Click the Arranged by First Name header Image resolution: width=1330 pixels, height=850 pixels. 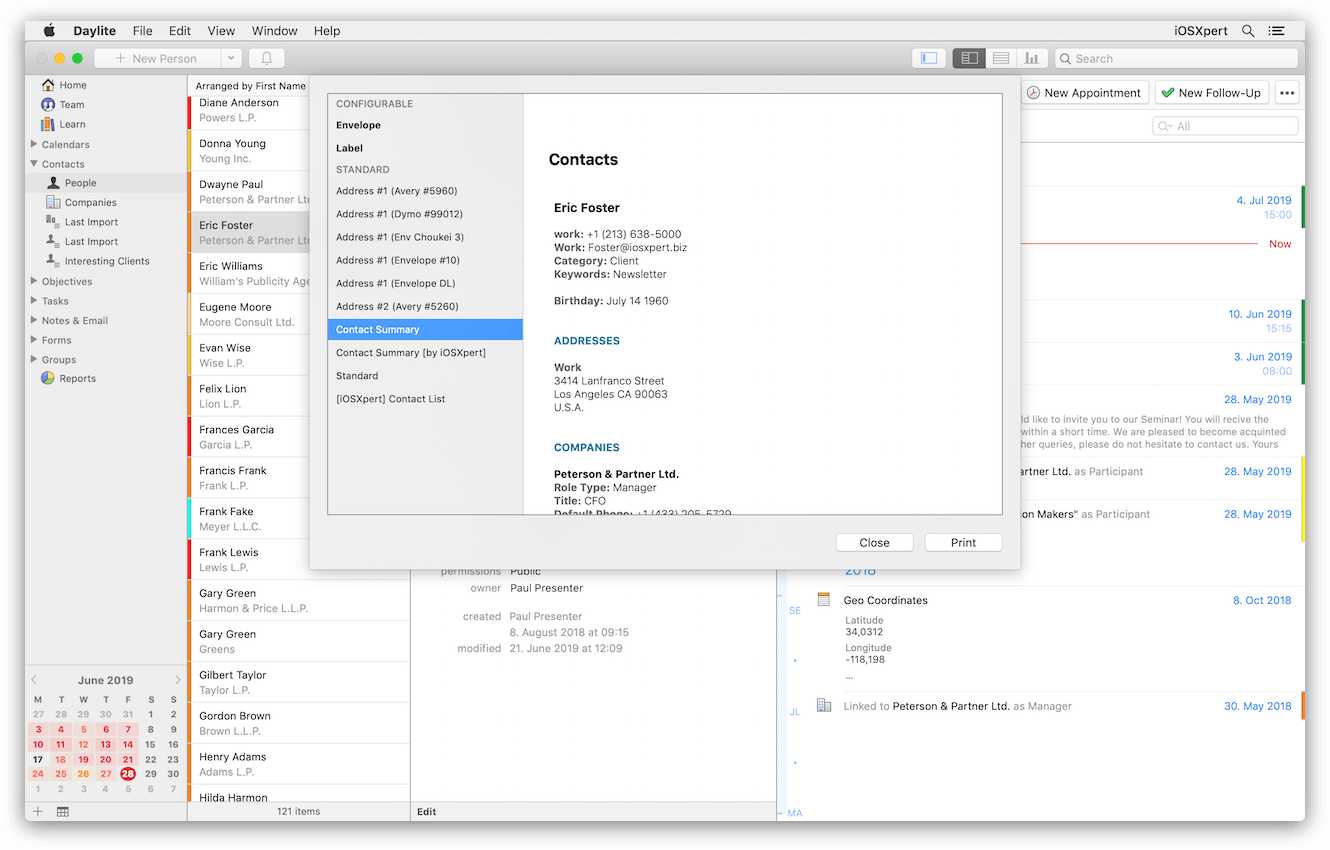(x=250, y=86)
